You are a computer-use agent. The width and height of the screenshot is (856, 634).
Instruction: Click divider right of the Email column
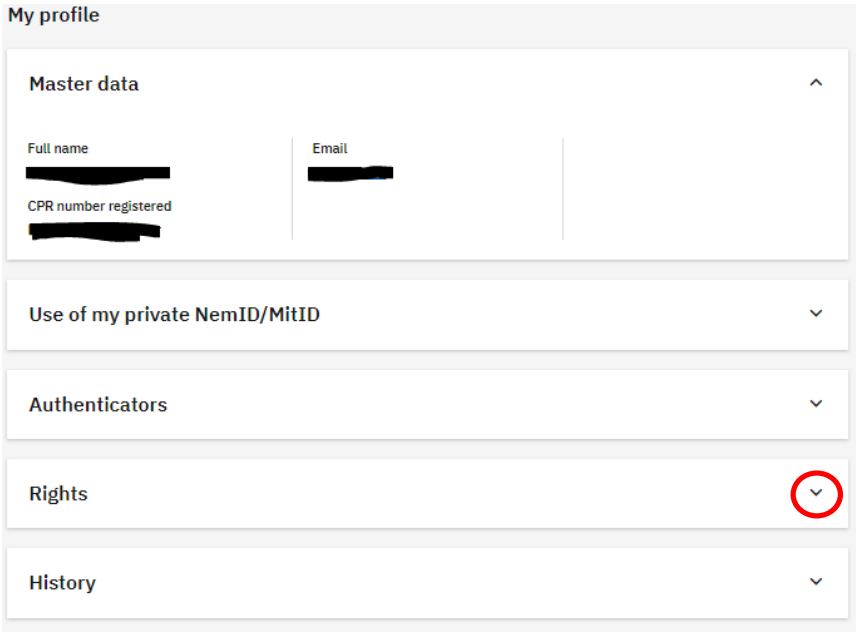tap(563, 188)
